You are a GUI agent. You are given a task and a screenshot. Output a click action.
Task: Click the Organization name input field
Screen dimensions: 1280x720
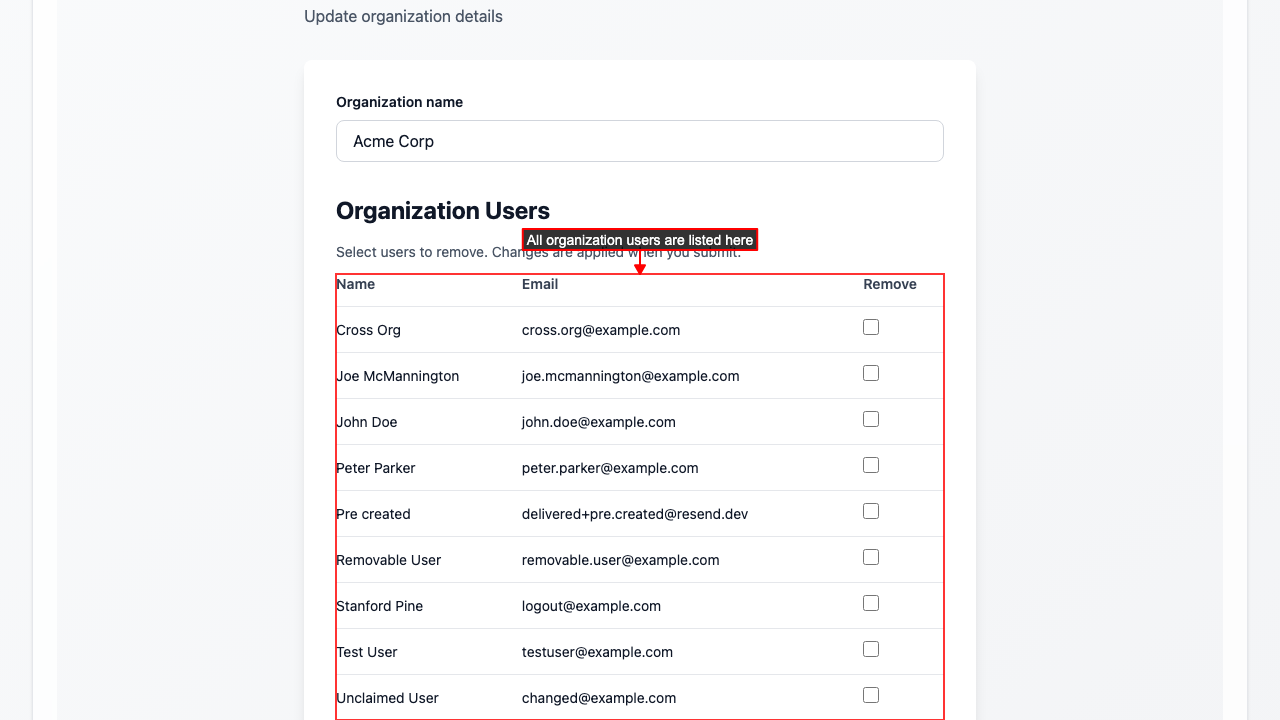[639, 141]
